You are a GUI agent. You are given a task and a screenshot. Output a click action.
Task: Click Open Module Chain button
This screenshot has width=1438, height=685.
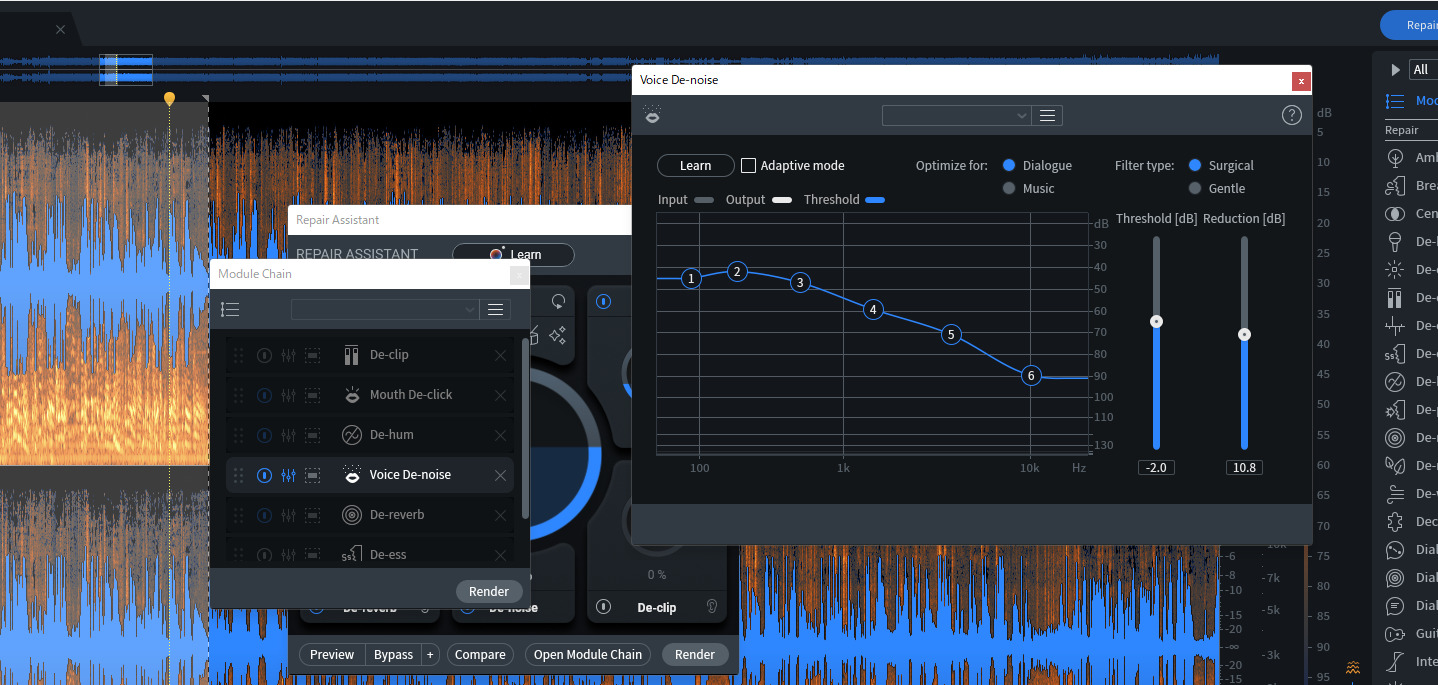(x=588, y=655)
